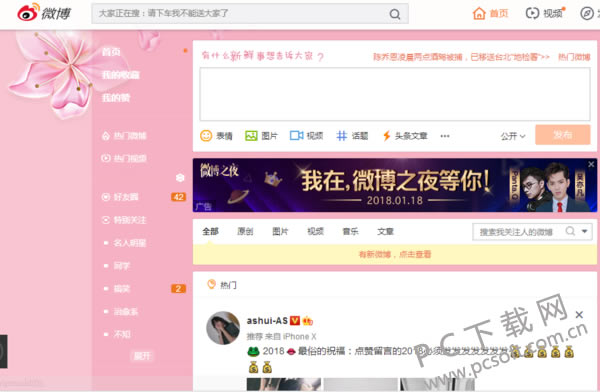Click the Weibo logo in header
The height and width of the screenshot is (392, 600).
(x=44, y=13)
